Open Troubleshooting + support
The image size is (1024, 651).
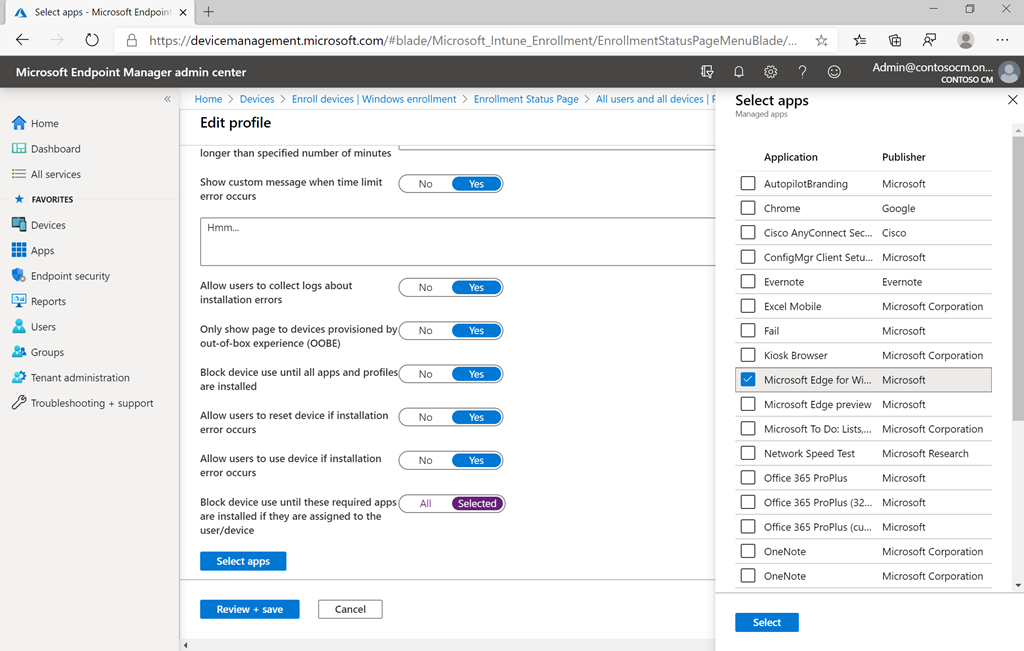pos(85,403)
